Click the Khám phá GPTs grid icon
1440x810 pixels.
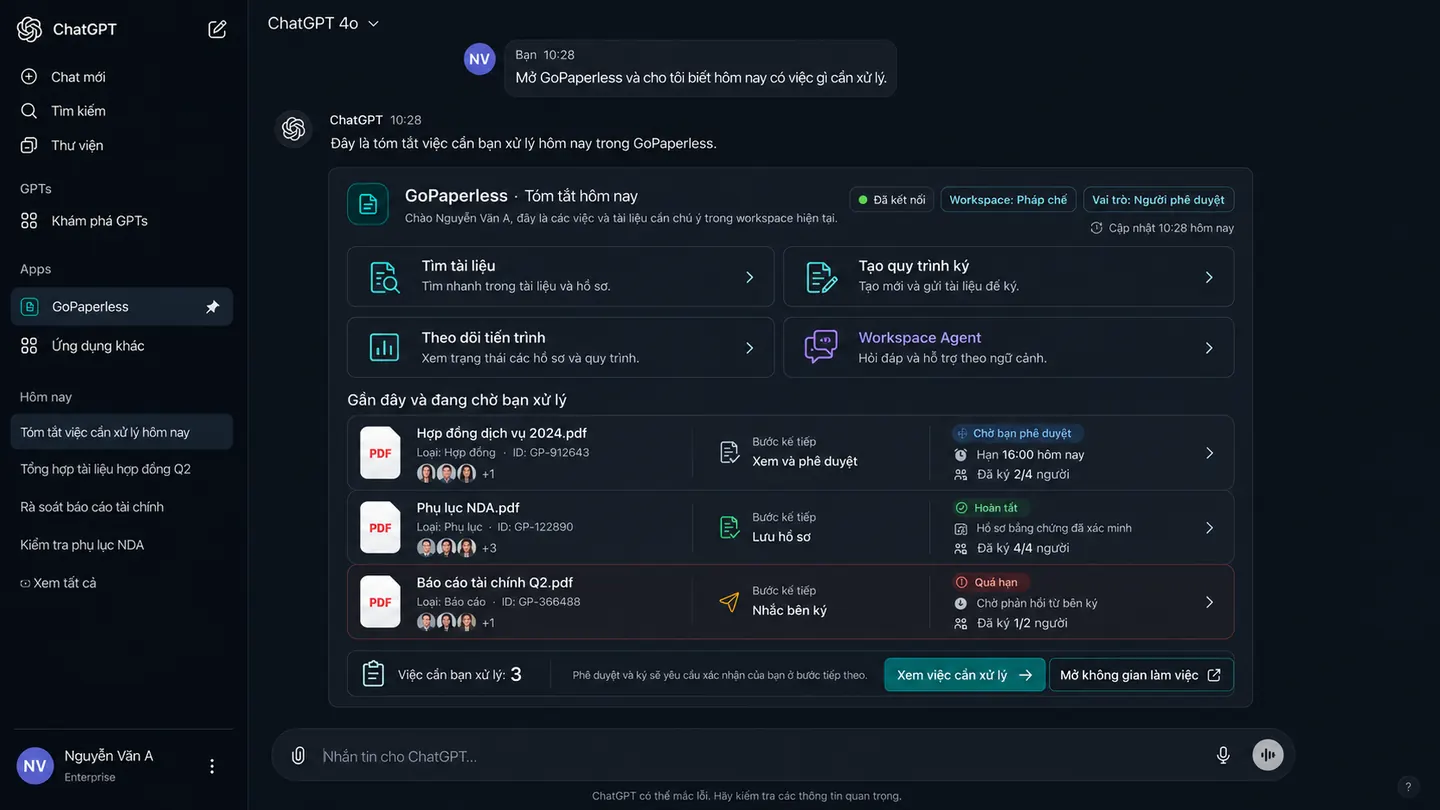coord(29,221)
